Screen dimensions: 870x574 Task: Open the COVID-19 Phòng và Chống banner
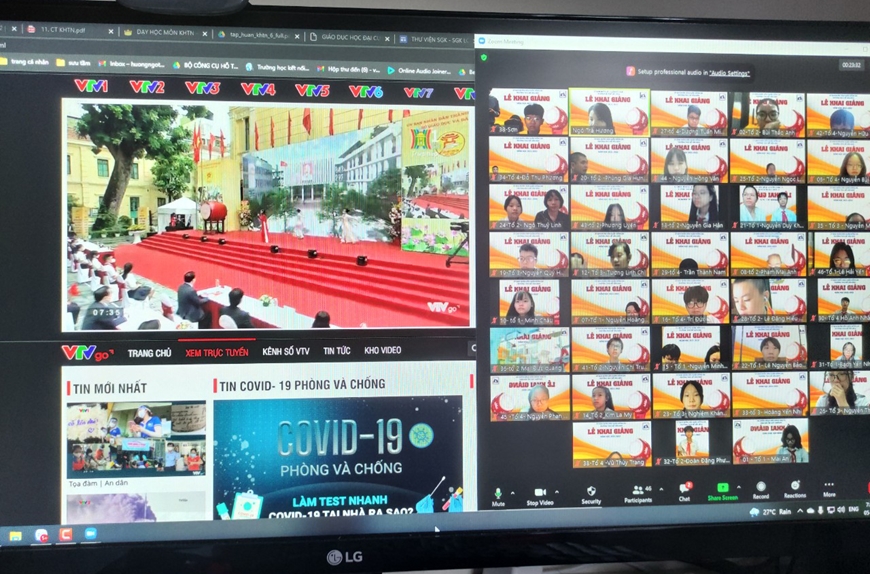tap(338, 458)
